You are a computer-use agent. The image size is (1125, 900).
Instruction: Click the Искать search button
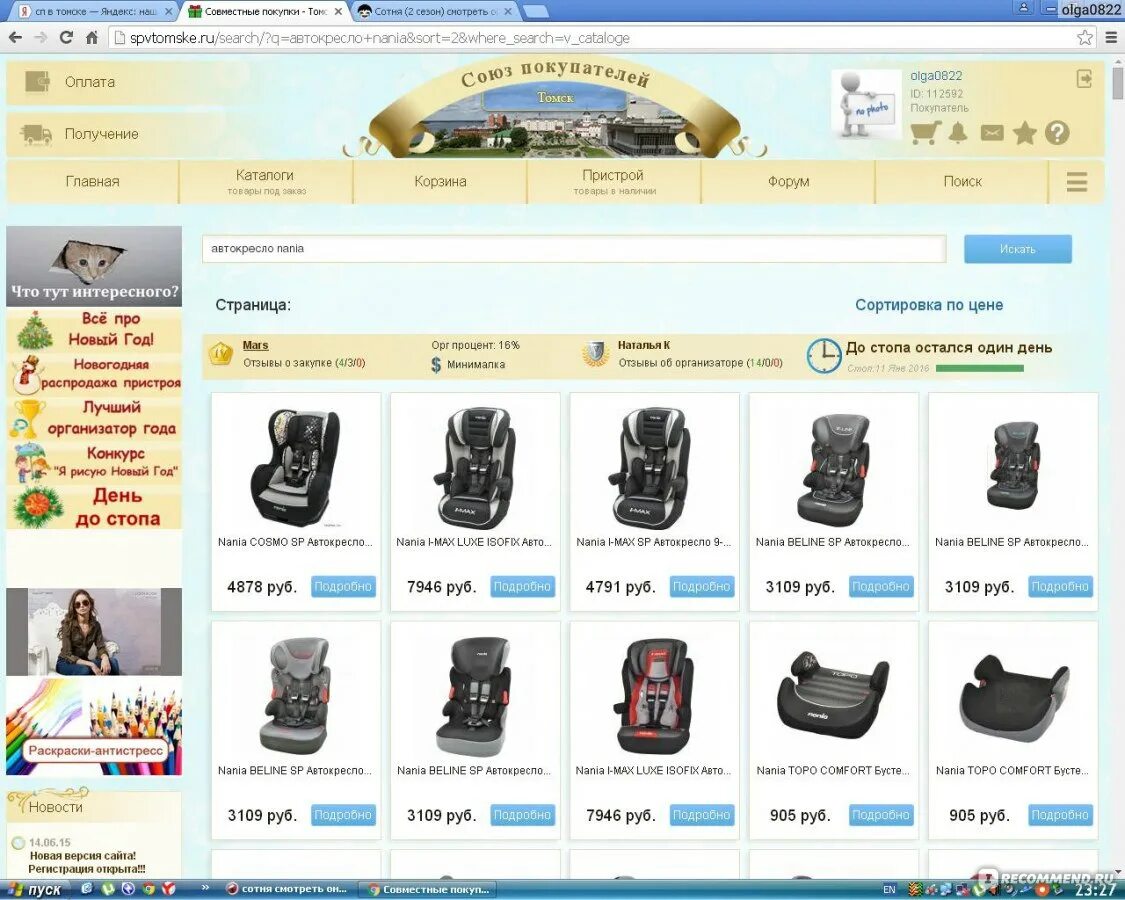click(x=1017, y=249)
